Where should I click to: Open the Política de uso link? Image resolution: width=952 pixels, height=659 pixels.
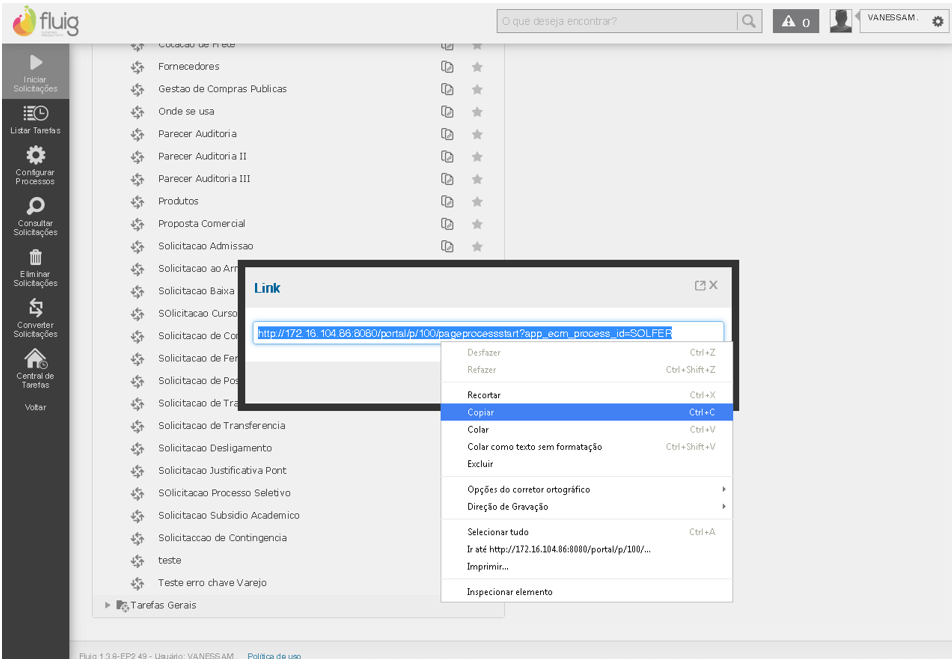coord(274,656)
